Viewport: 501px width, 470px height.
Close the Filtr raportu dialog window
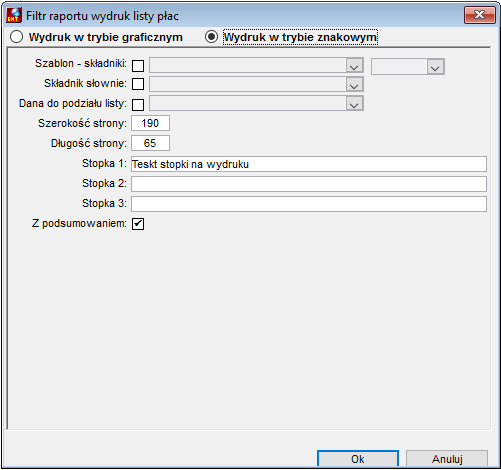pyautogui.click(x=480, y=15)
